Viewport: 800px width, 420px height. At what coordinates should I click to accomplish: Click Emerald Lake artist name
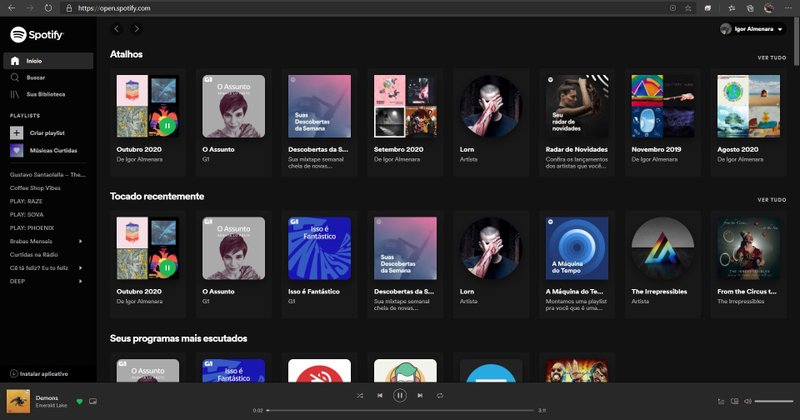[51, 406]
